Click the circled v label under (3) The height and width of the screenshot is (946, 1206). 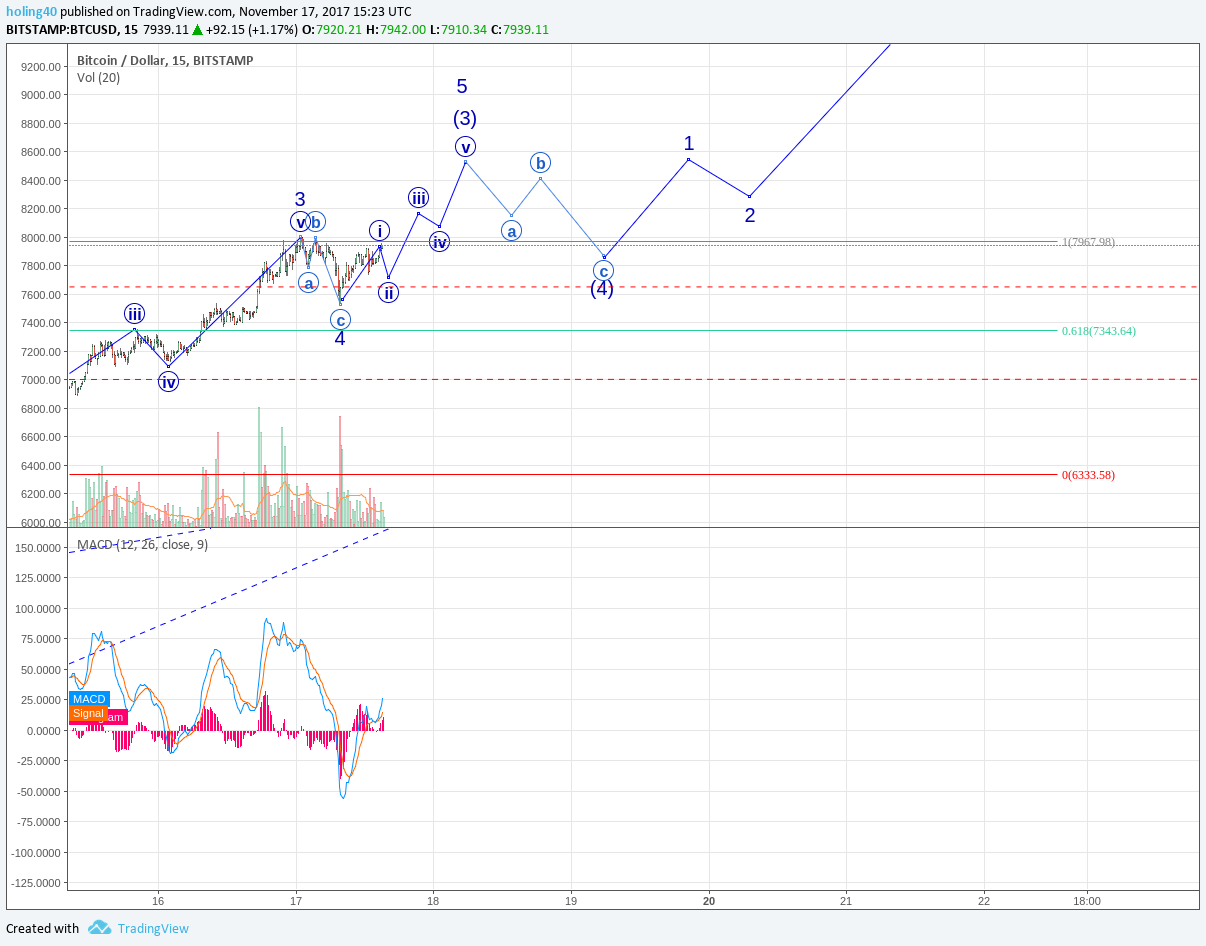coord(465,147)
